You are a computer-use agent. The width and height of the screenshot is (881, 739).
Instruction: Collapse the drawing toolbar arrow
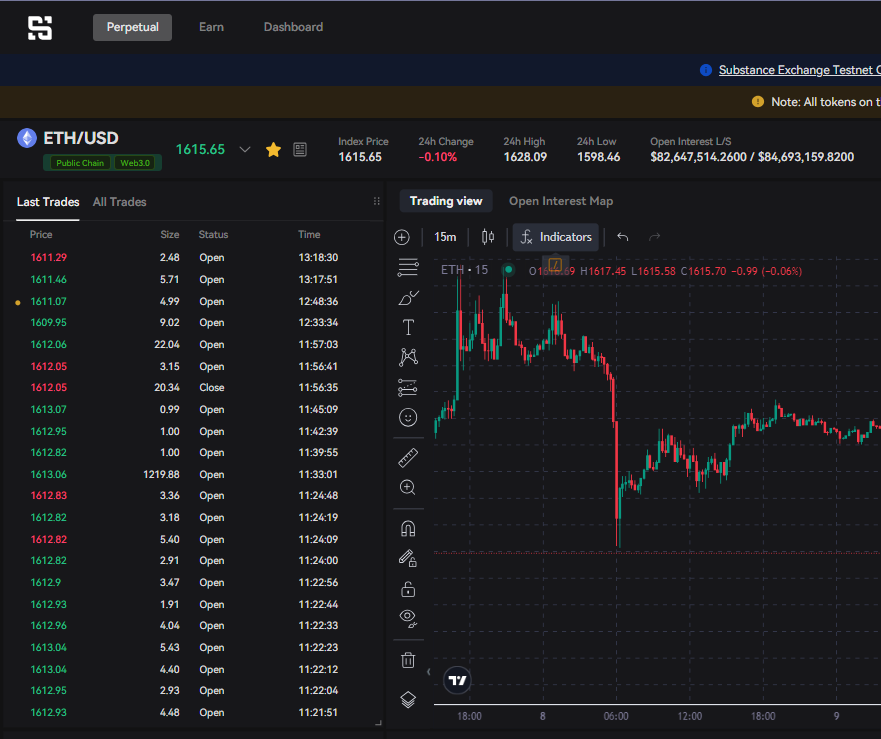click(429, 672)
